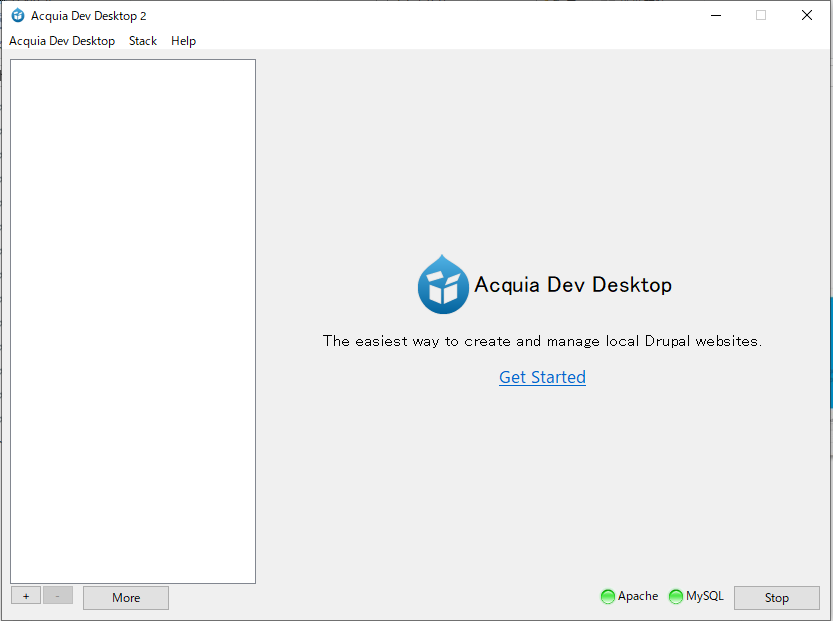This screenshot has height=621, width=833.
Task: Click the Acquia Dev Desktop heading text
Action: coord(573,285)
